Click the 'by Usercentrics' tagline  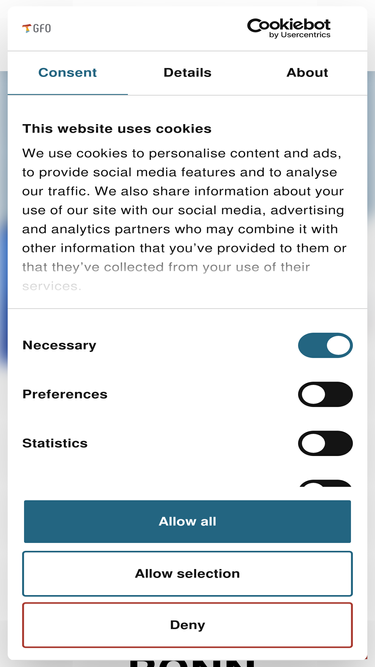299,35
